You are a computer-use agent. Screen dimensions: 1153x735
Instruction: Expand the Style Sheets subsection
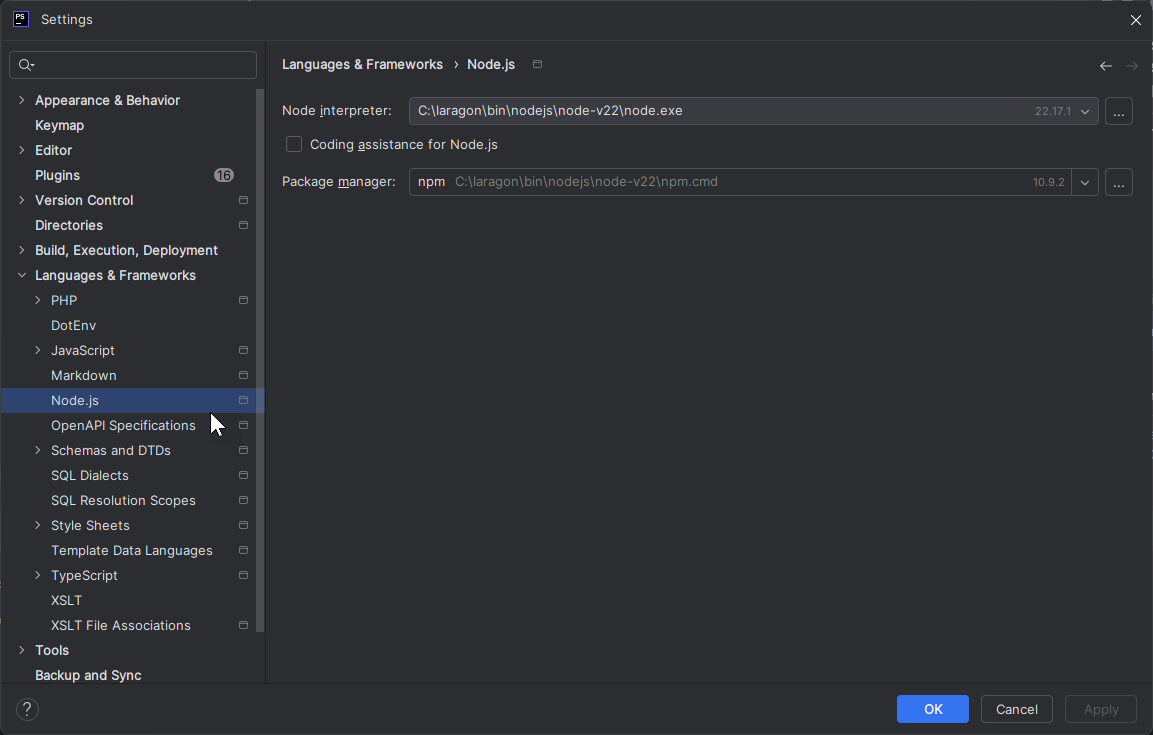[38, 525]
